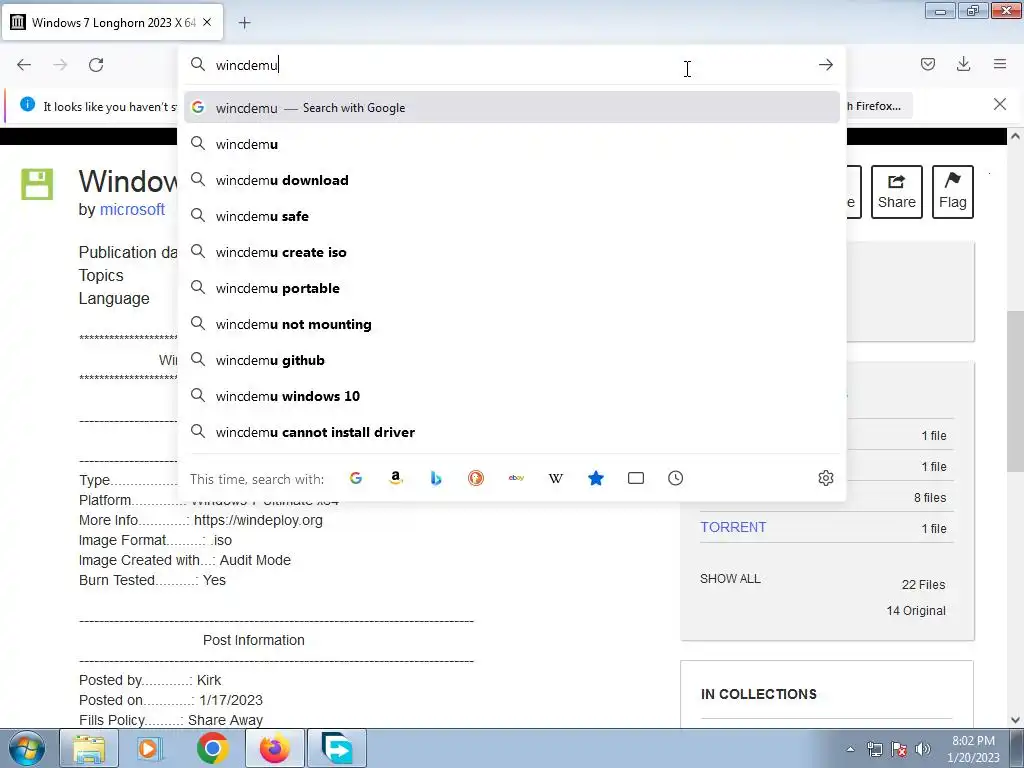The width and height of the screenshot is (1024, 768).
Task: Click the taskbar clock showing 8:02 PM
Action: (973, 749)
